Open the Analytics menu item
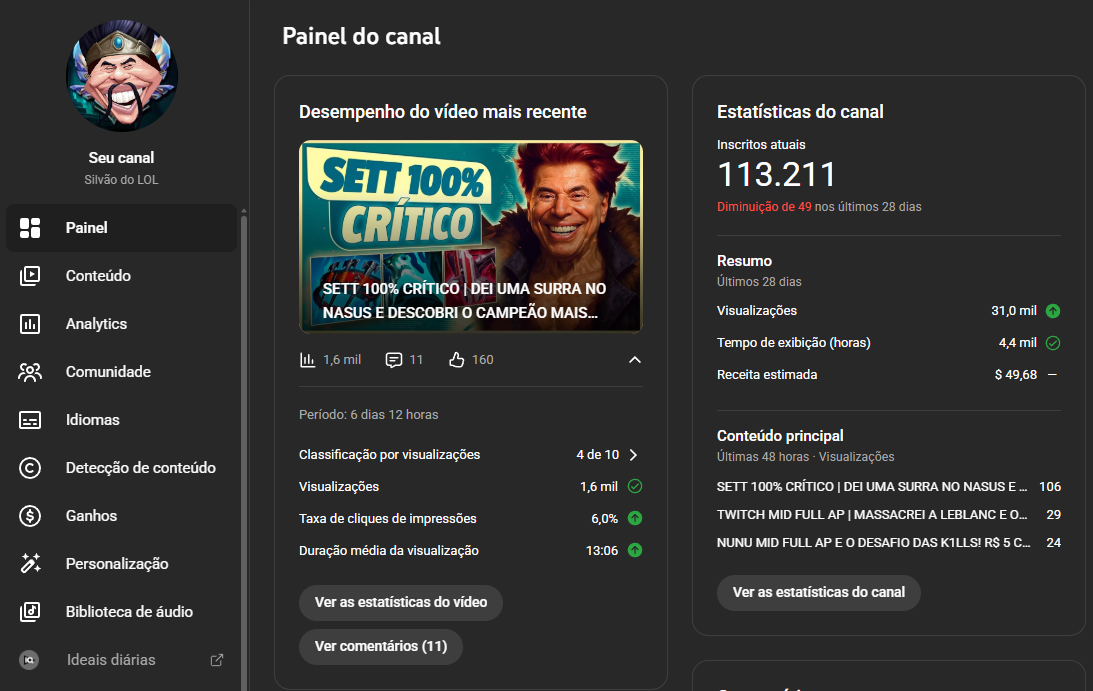This screenshot has height=691, width=1093. click(x=121, y=324)
